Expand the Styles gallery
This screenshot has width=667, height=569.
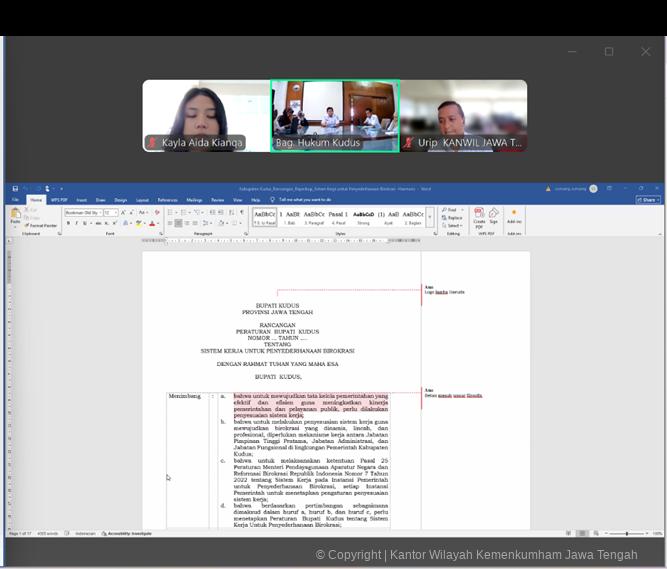pos(430,224)
